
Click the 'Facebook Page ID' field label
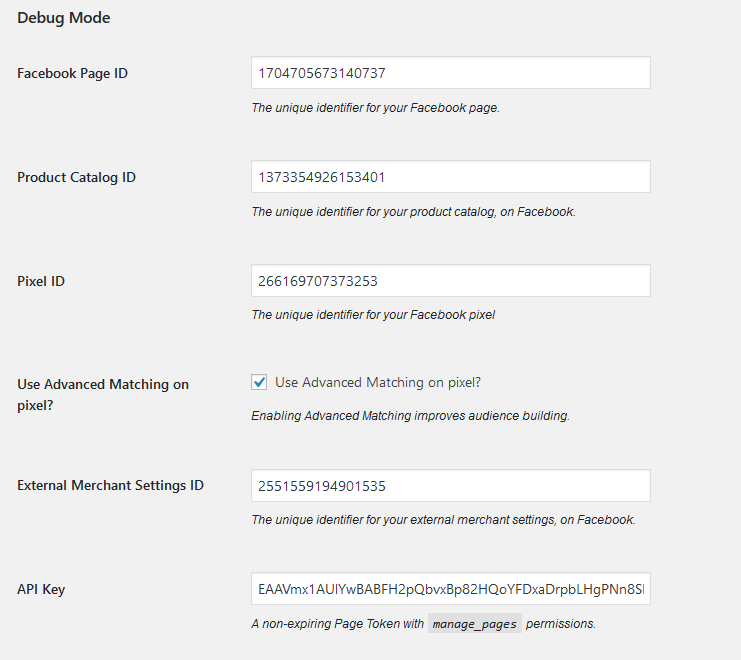[x=72, y=73]
